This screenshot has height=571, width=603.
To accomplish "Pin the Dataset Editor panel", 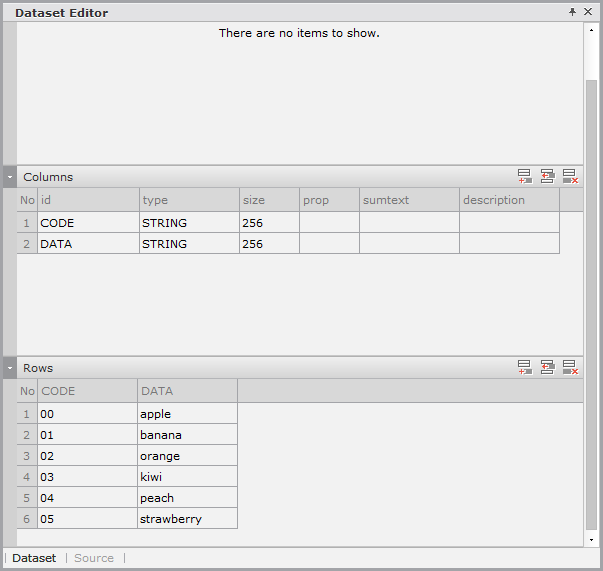I will pyautogui.click(x=572, y=12).
